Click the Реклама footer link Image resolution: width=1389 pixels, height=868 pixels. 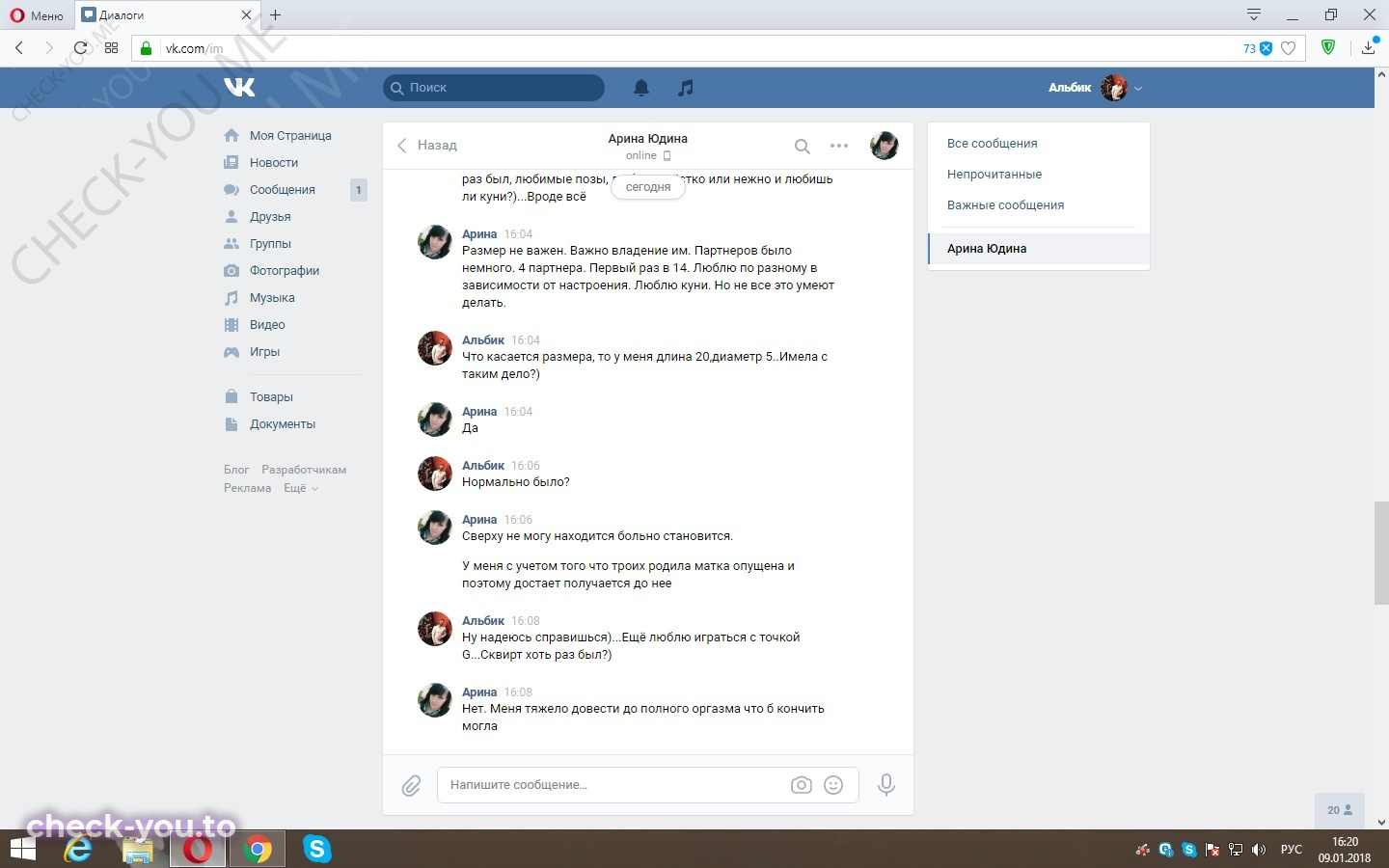tap(247, 488)
